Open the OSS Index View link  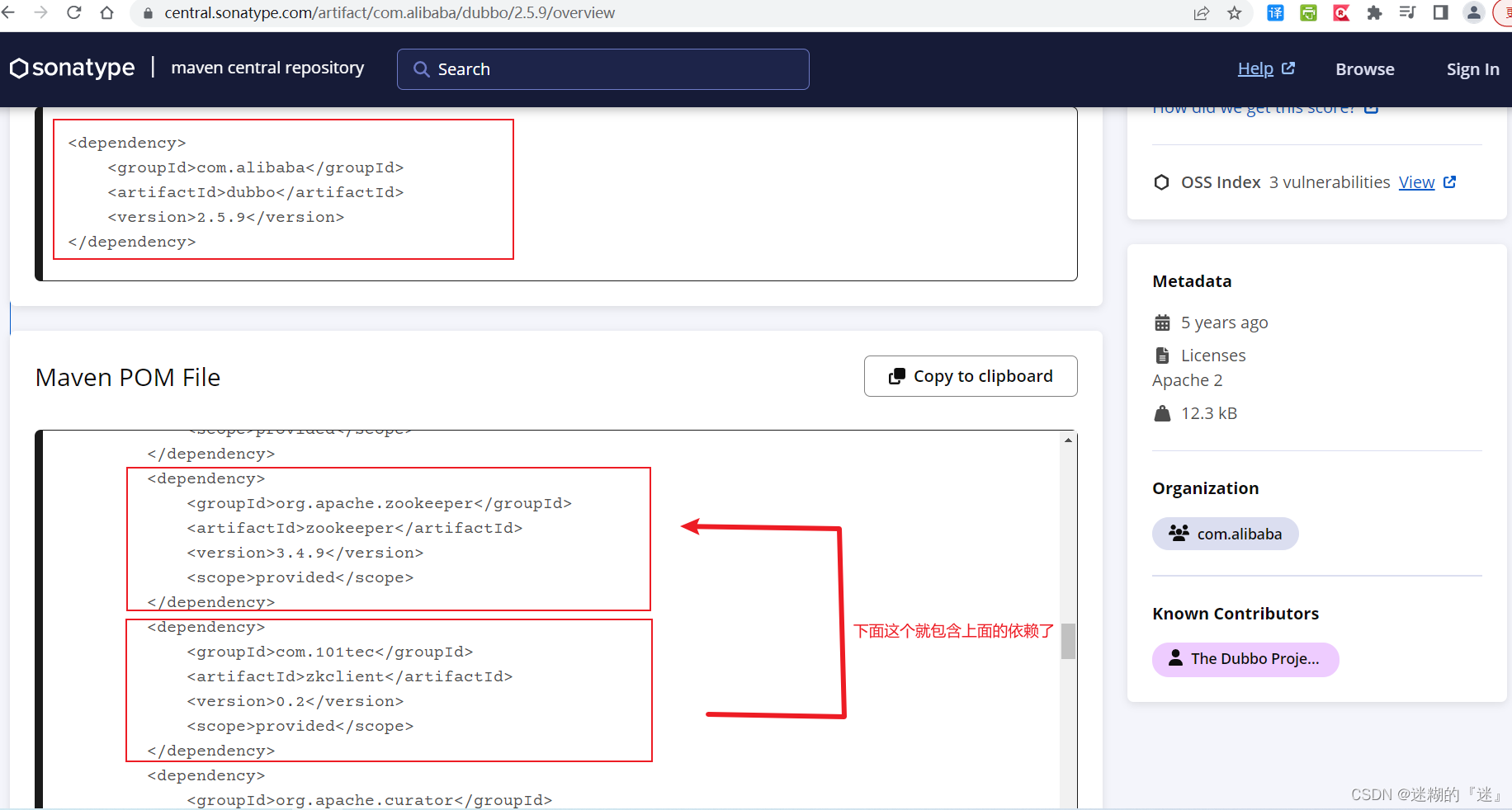pyautogui.click(x=1416, y=182)
